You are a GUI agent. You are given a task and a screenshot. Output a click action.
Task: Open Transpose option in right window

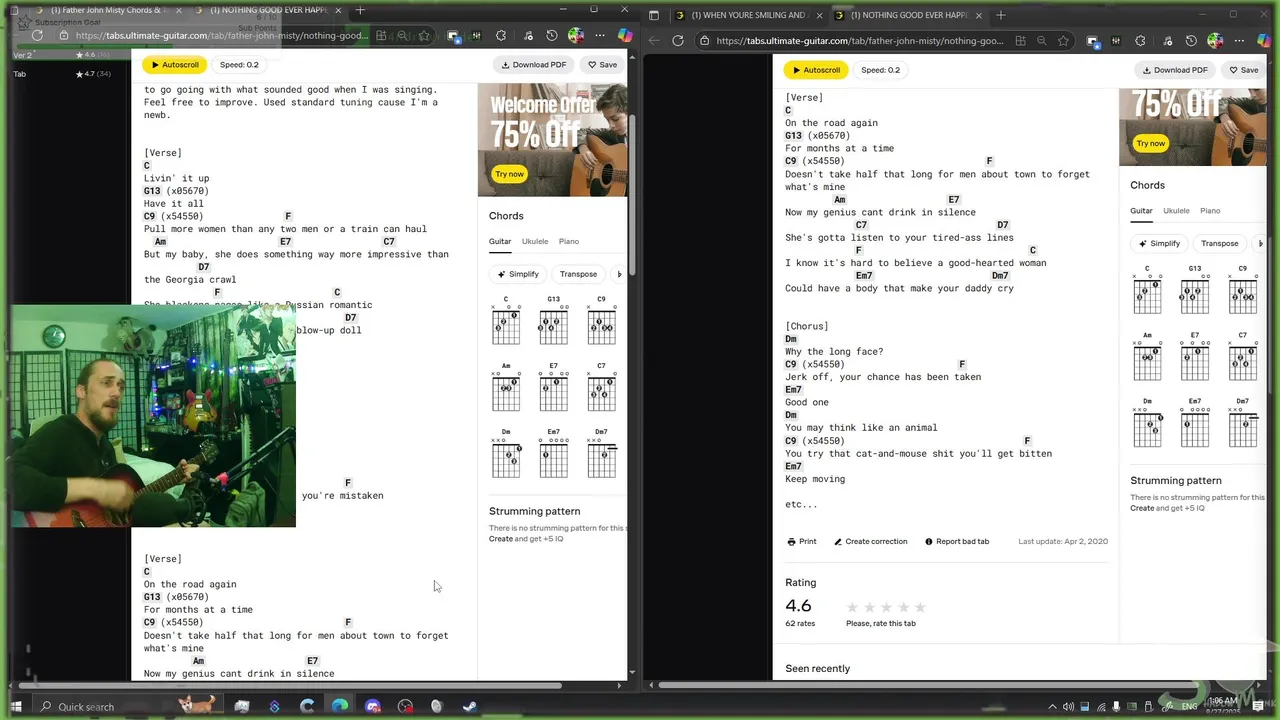1219,243
